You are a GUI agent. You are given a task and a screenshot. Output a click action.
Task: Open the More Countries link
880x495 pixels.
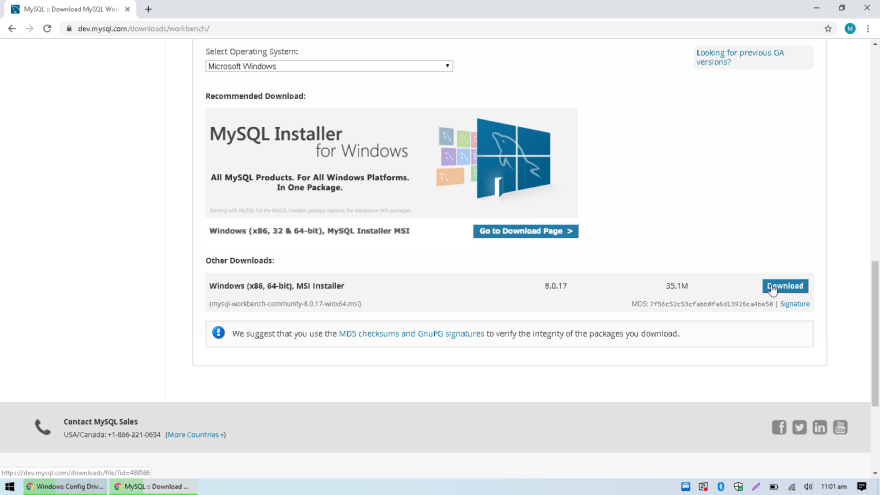click(196, 434)
